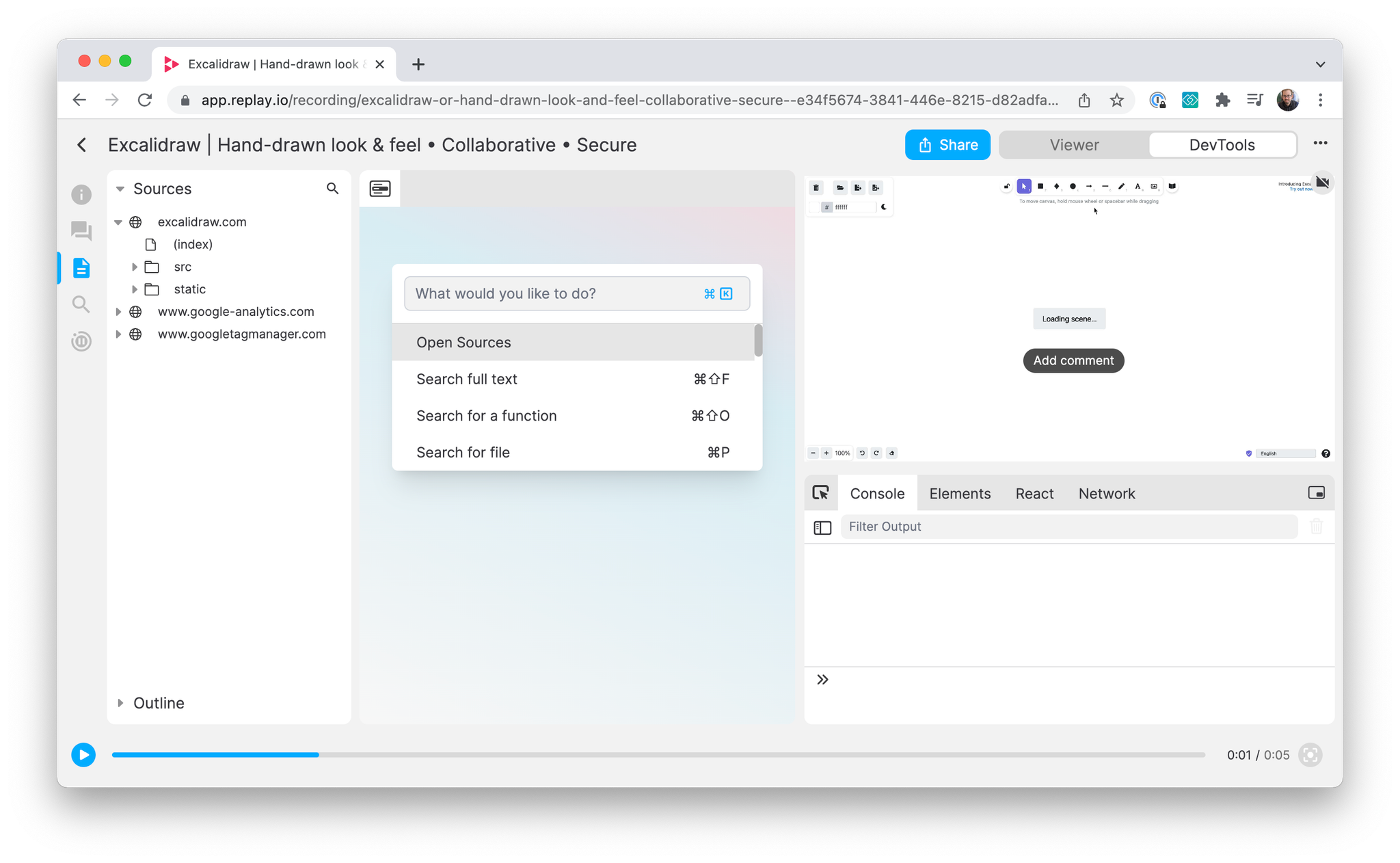Screen dimensions: 1400x863
Task: Choose Search full text command
Action: pos(574,379)
